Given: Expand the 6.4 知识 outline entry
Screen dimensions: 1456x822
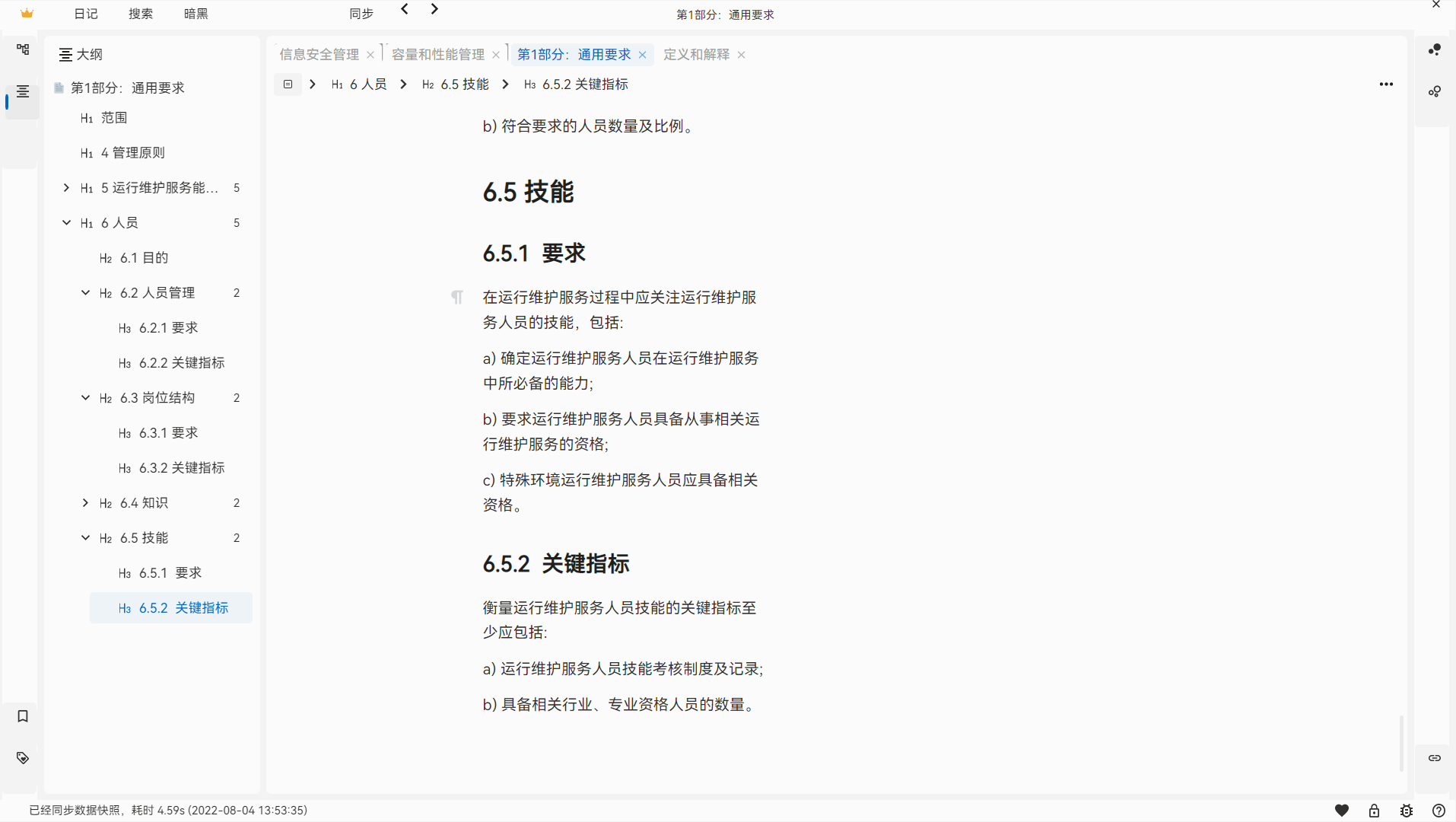Looking at the screenshot, I should (85, 502).
